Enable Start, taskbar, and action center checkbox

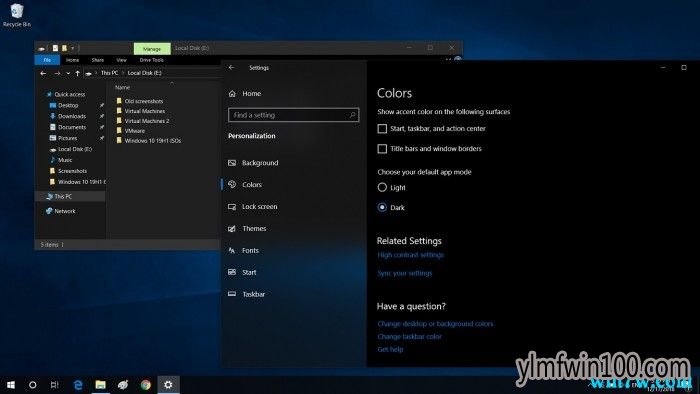pyautogui.click(x=382, y=129)
